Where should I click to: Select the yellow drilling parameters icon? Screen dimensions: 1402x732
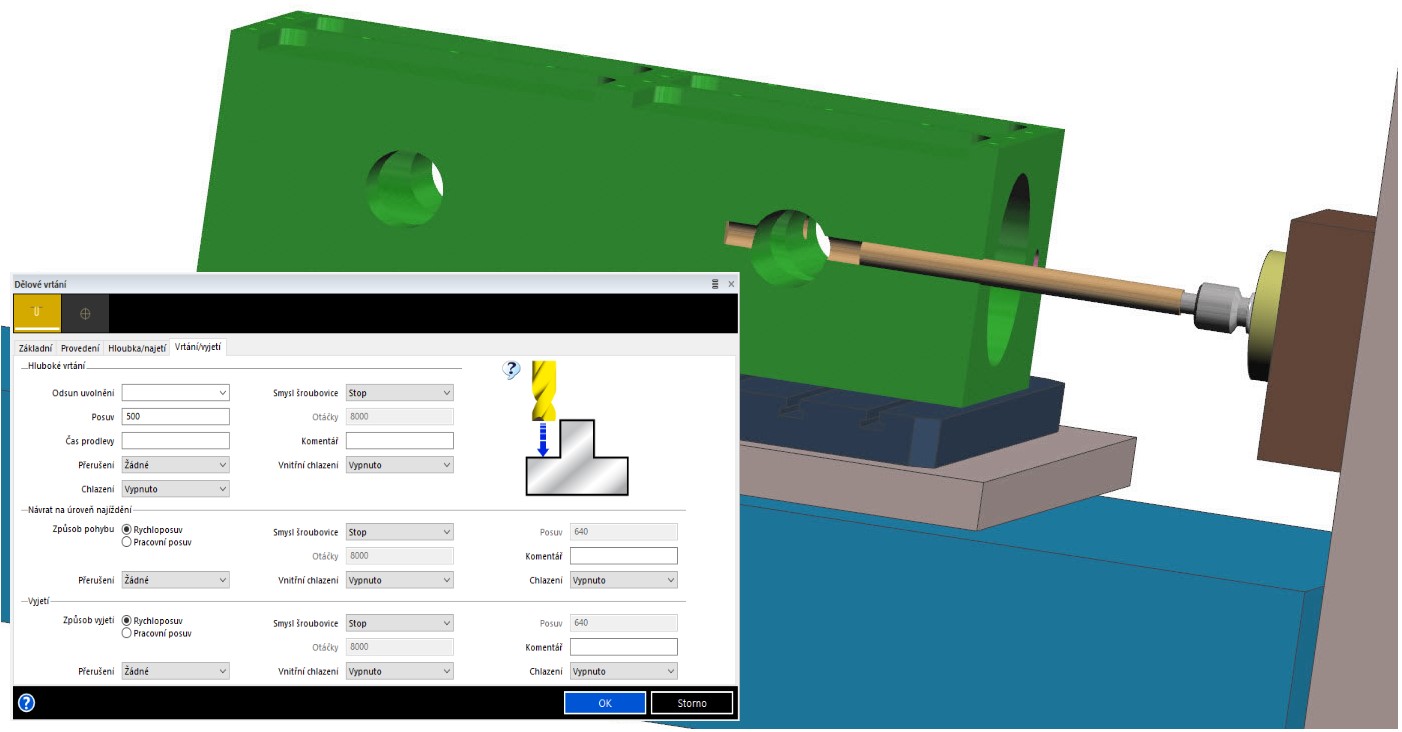36,313
